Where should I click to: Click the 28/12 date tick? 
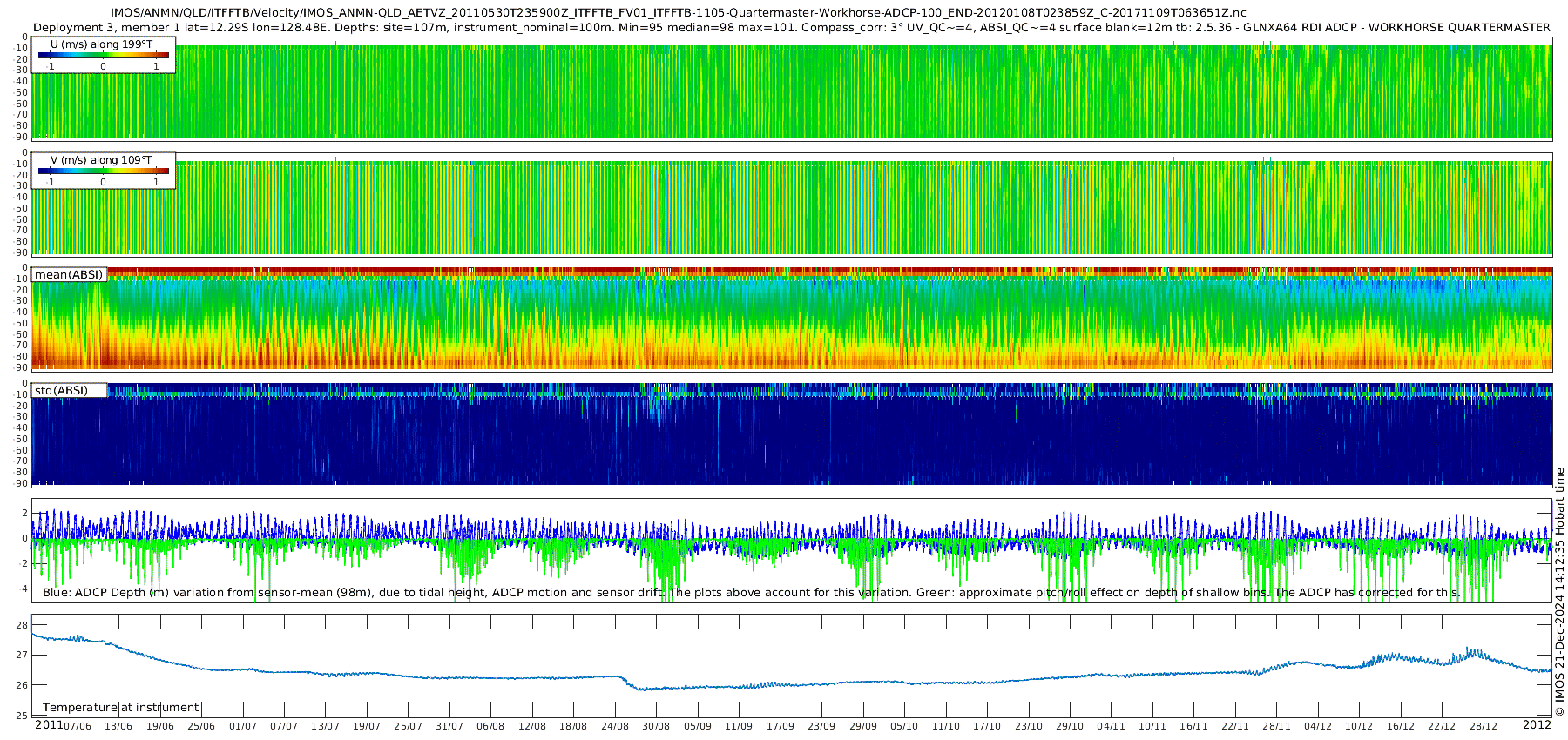1484,726
